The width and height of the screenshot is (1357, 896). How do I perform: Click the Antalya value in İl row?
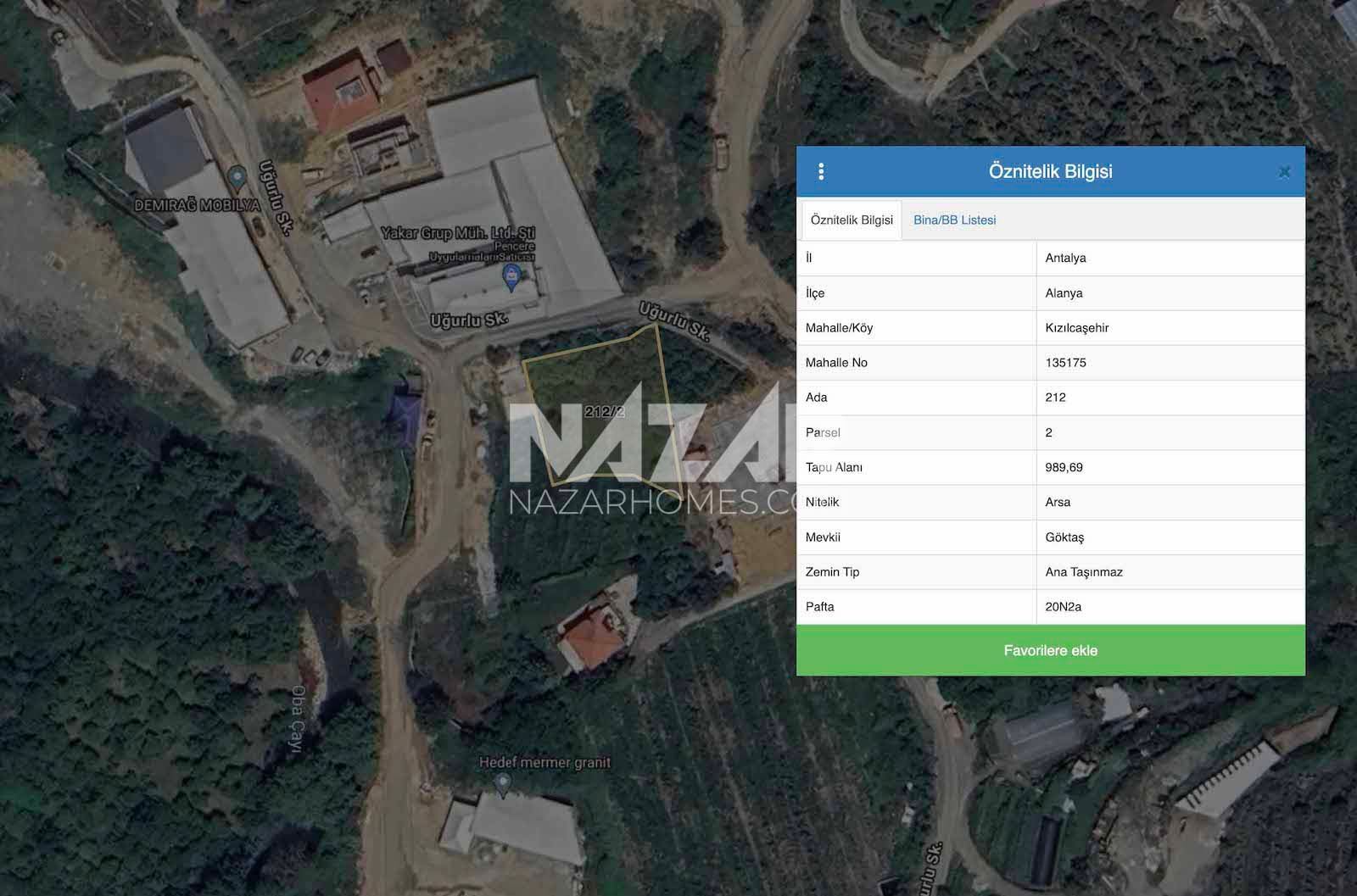pos(1065,259)
